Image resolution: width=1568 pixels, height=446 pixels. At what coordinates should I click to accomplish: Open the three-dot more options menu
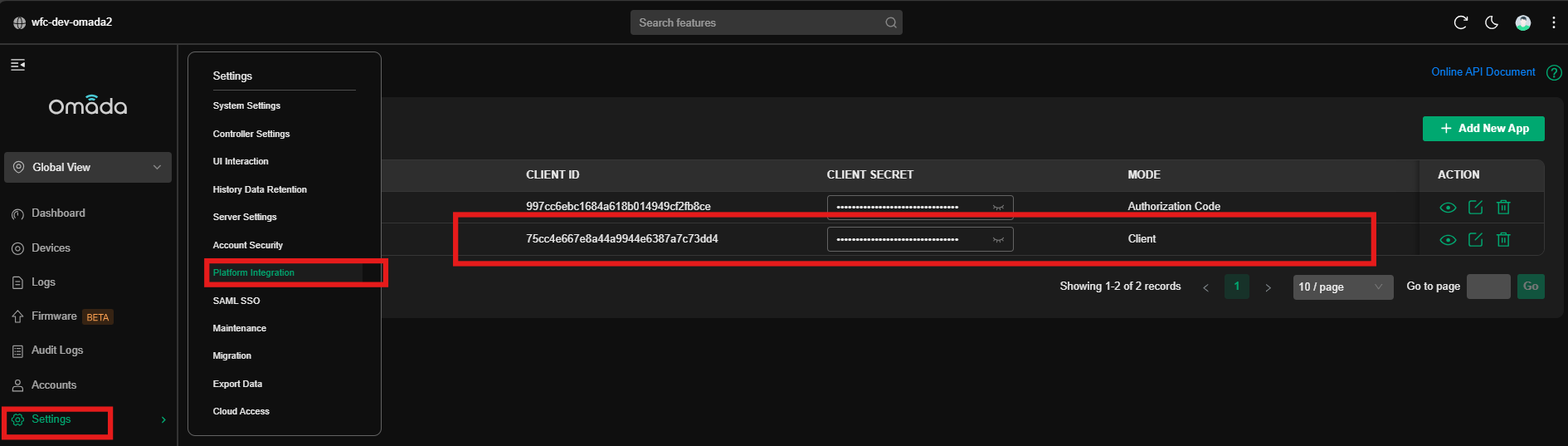coord(1554,22)
